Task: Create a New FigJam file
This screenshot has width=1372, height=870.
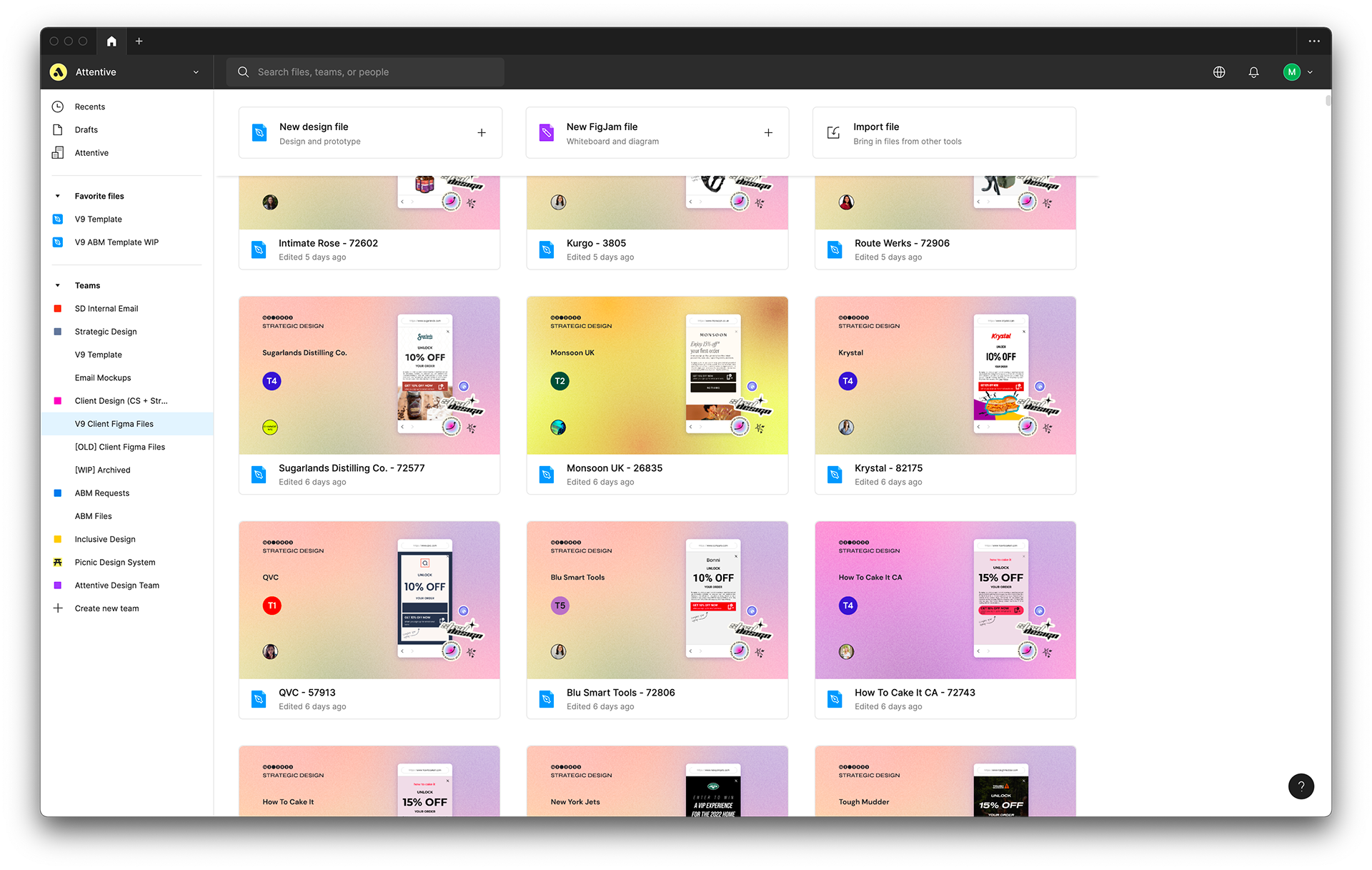Action: (x=657, y=133)
